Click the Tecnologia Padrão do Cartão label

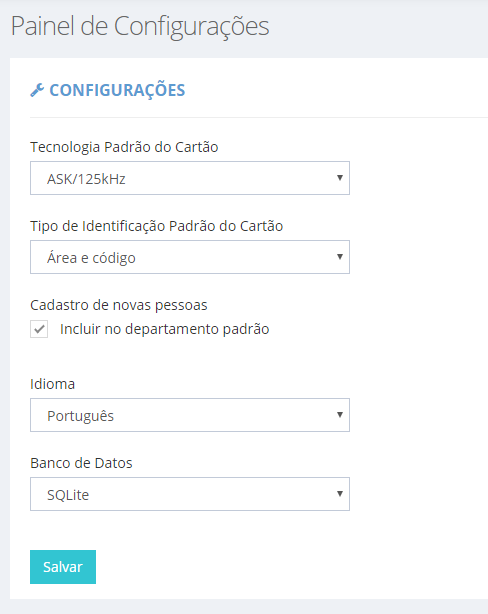coord(124,147)
